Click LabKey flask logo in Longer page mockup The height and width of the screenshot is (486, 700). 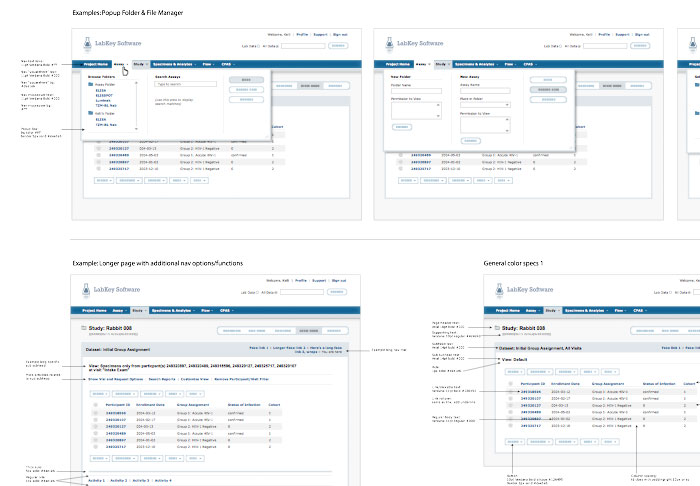pos(86,290)
